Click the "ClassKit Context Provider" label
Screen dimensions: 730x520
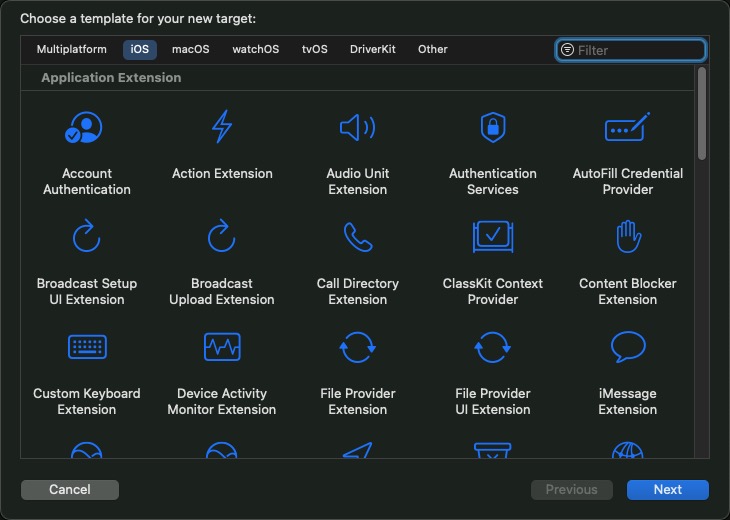pos(493,291)
